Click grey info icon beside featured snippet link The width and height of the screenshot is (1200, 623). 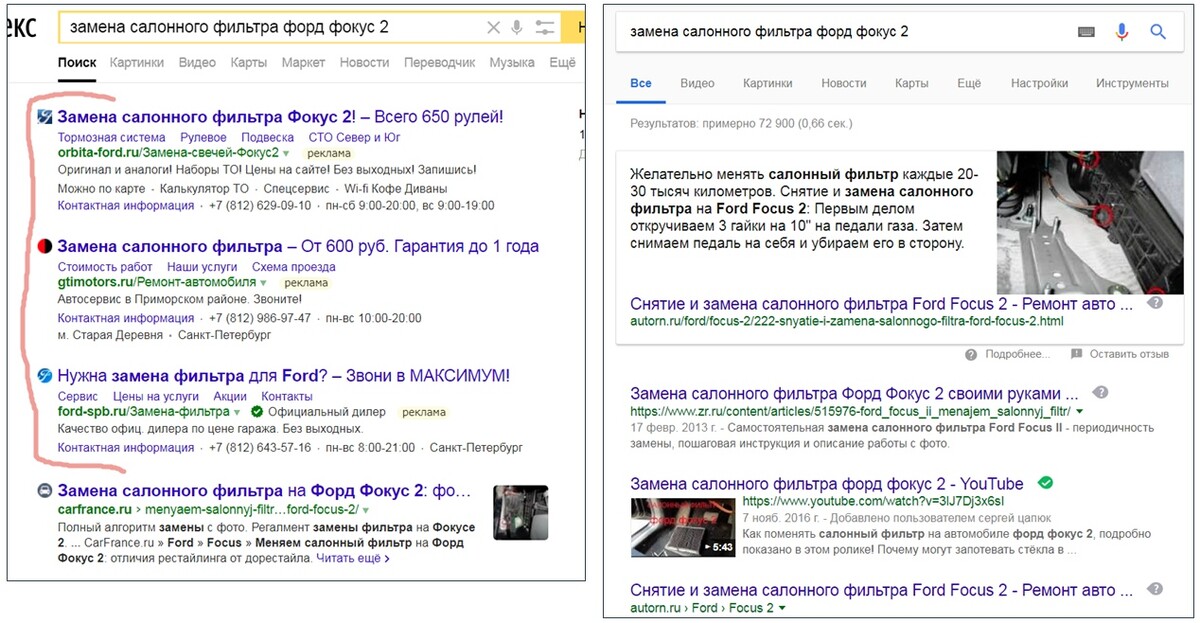coord(1154,303)
